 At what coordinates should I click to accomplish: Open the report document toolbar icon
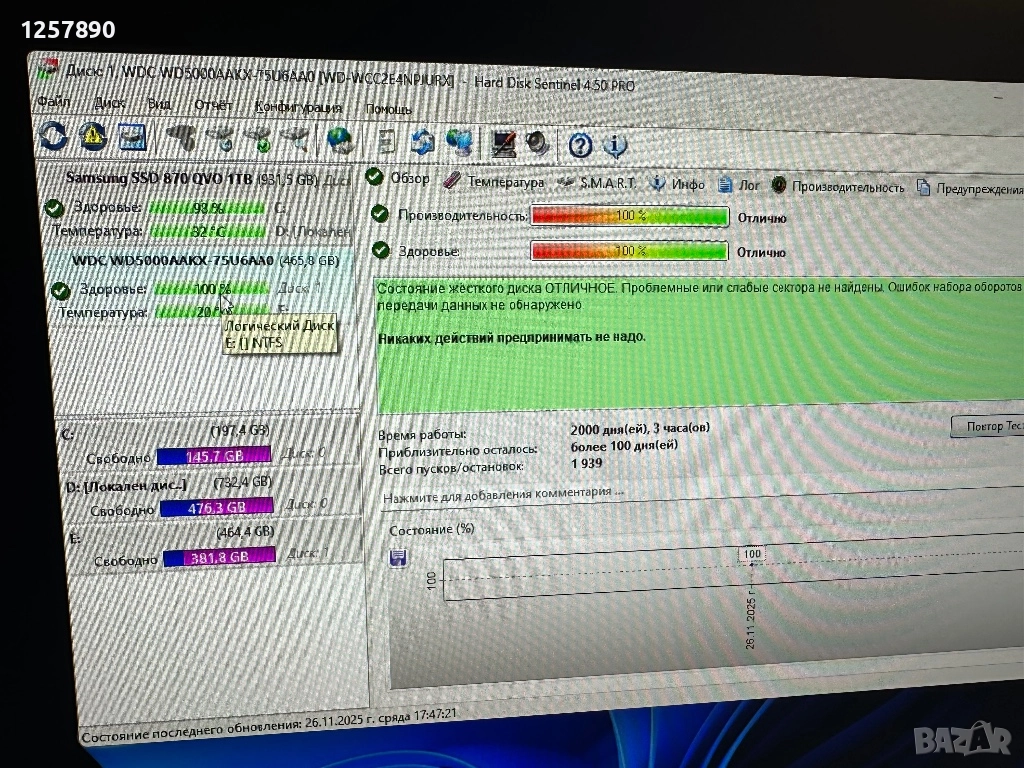[x=386, y=142]
